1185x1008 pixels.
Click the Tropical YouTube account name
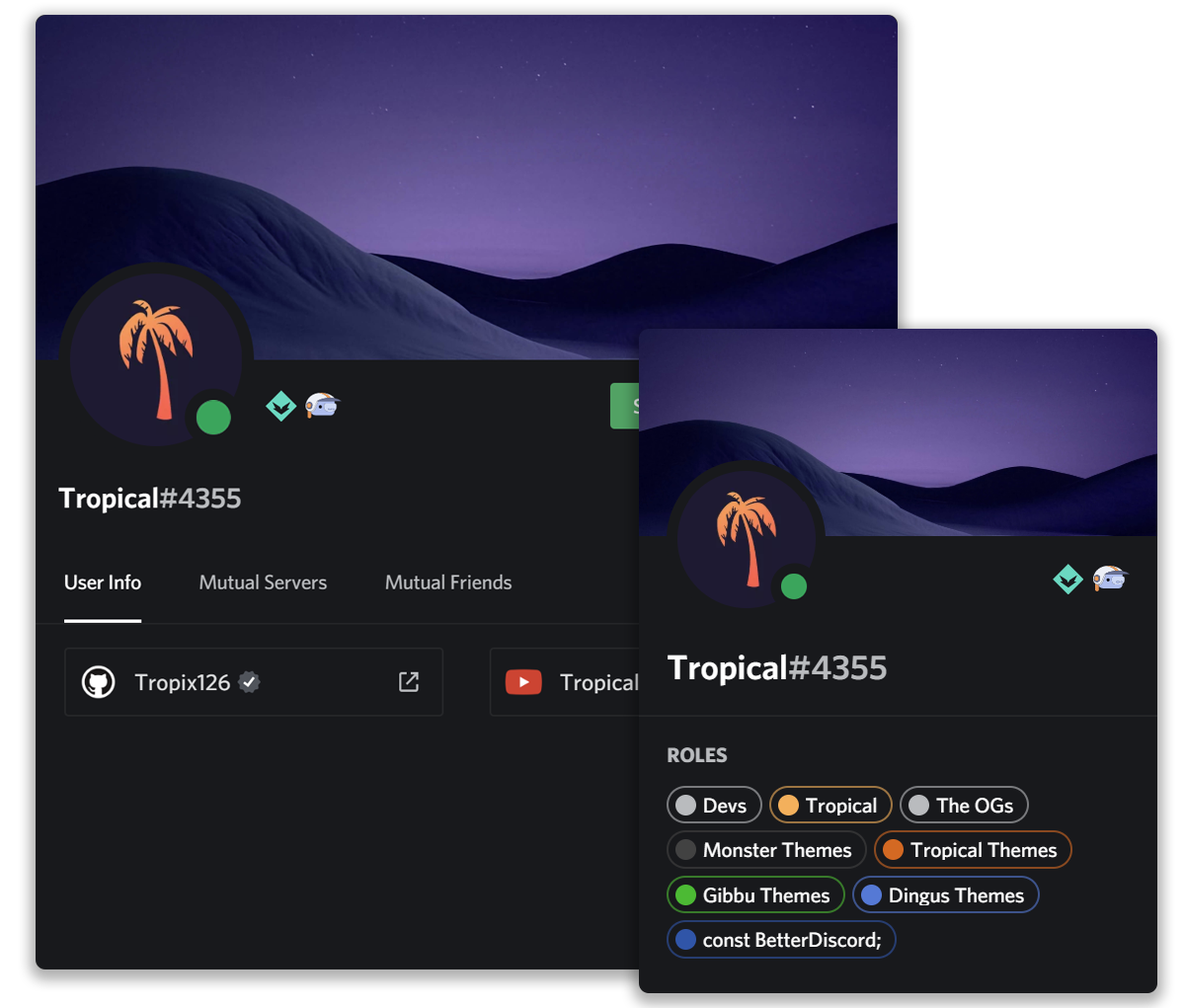click(598, 682)
